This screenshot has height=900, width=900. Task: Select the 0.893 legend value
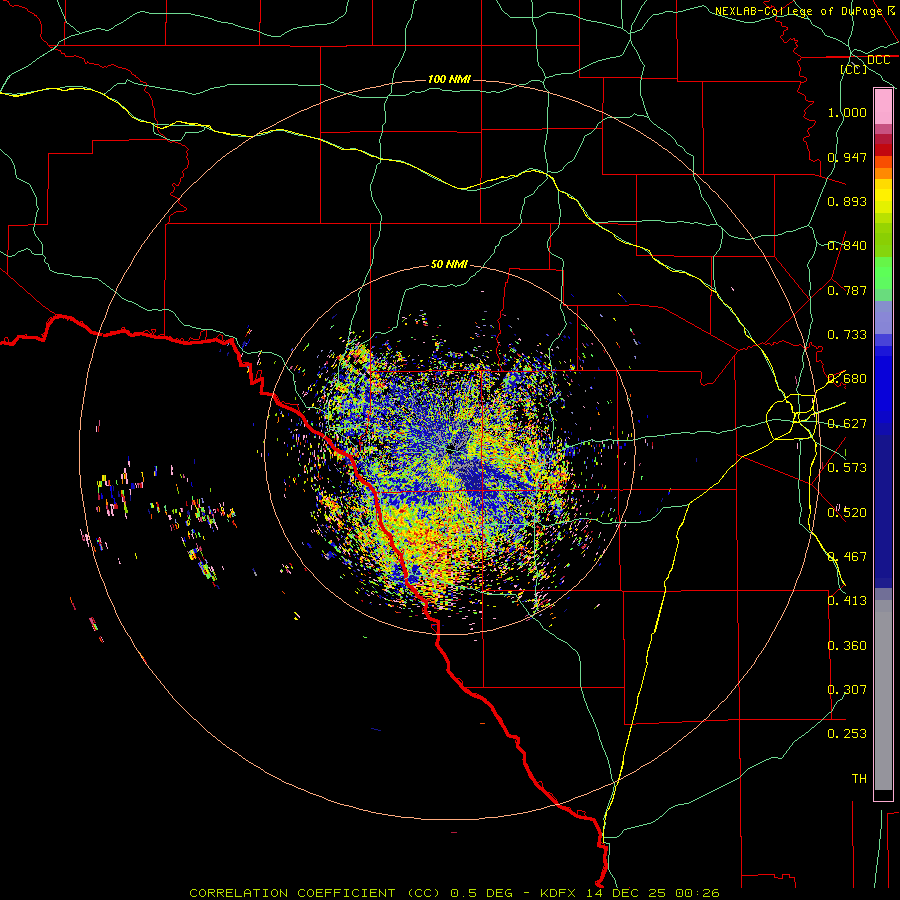(x=847, y=201)
